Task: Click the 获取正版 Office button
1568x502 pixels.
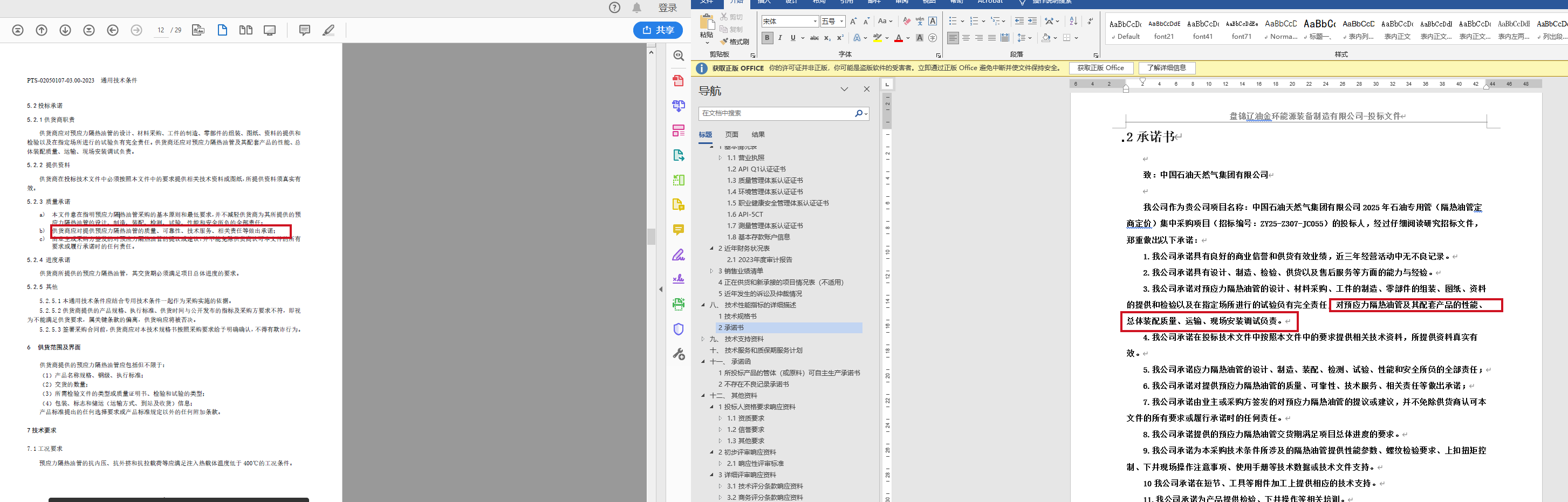Action: (x=1100, y=68)
